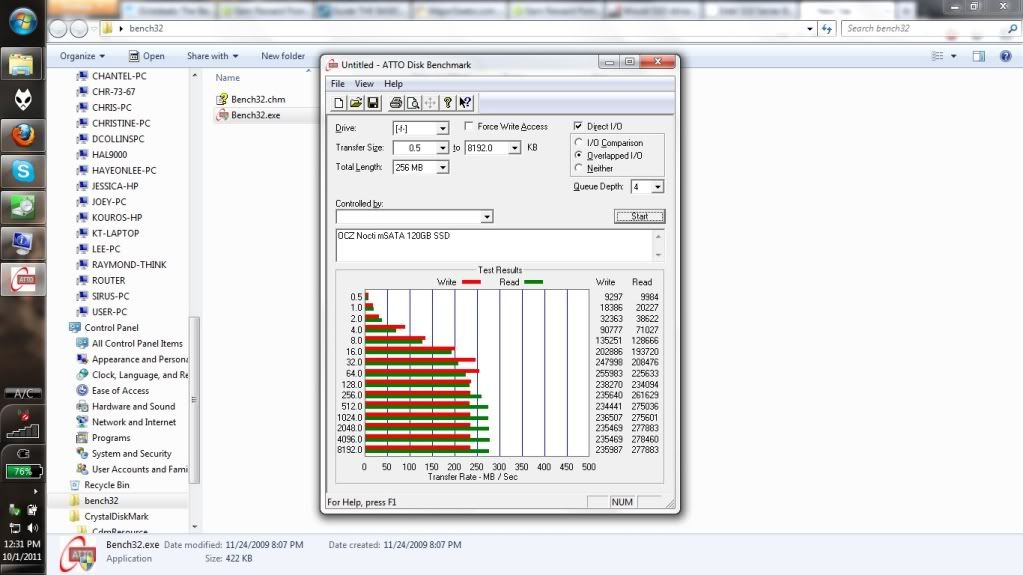The width and height of the screenshot is (1023, 575).
Task: Click the New document icon in ATTO toolbar
Action: tap(339, 103)
